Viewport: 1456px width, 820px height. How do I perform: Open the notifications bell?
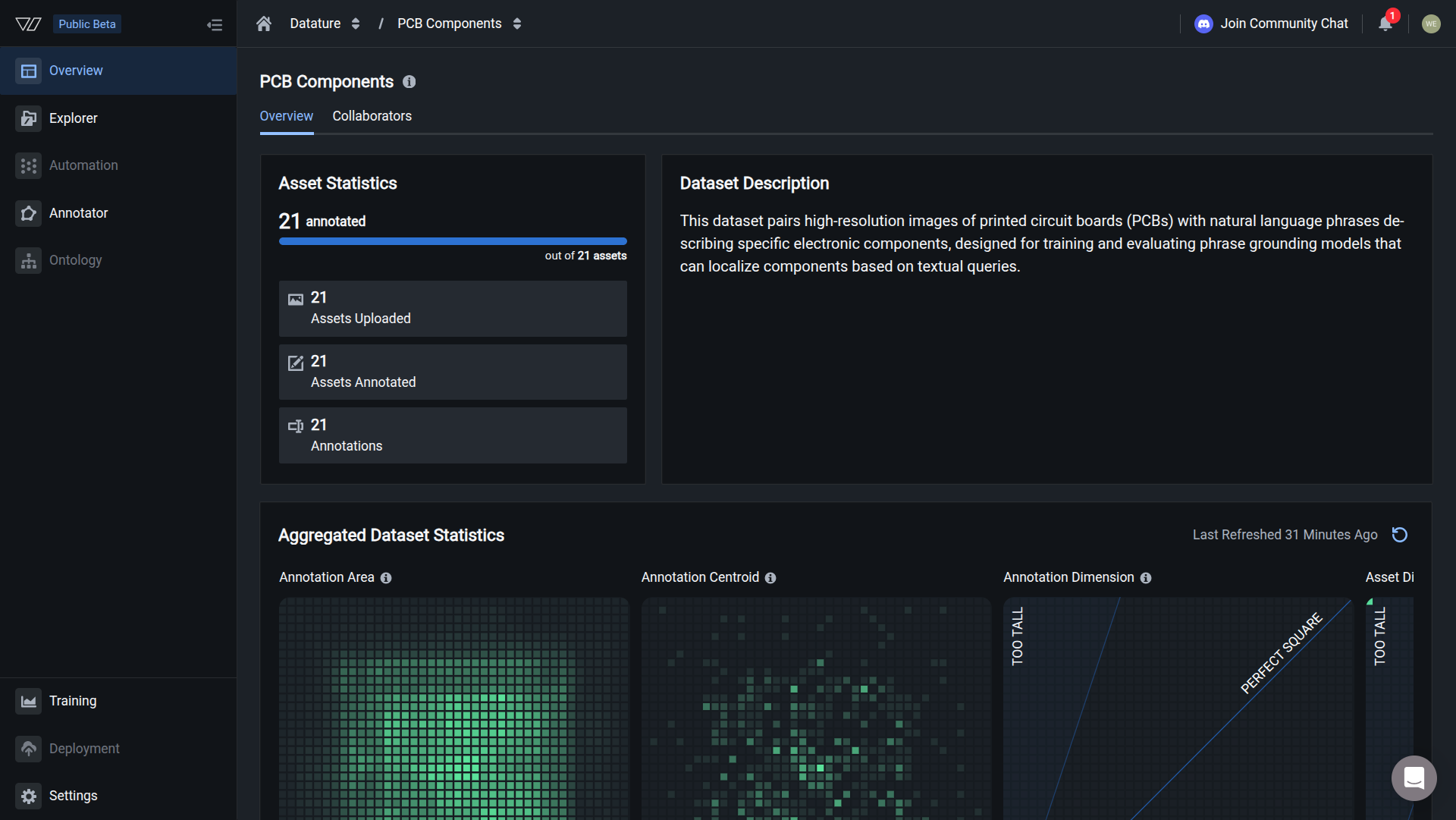click(x=1385, y=24)
